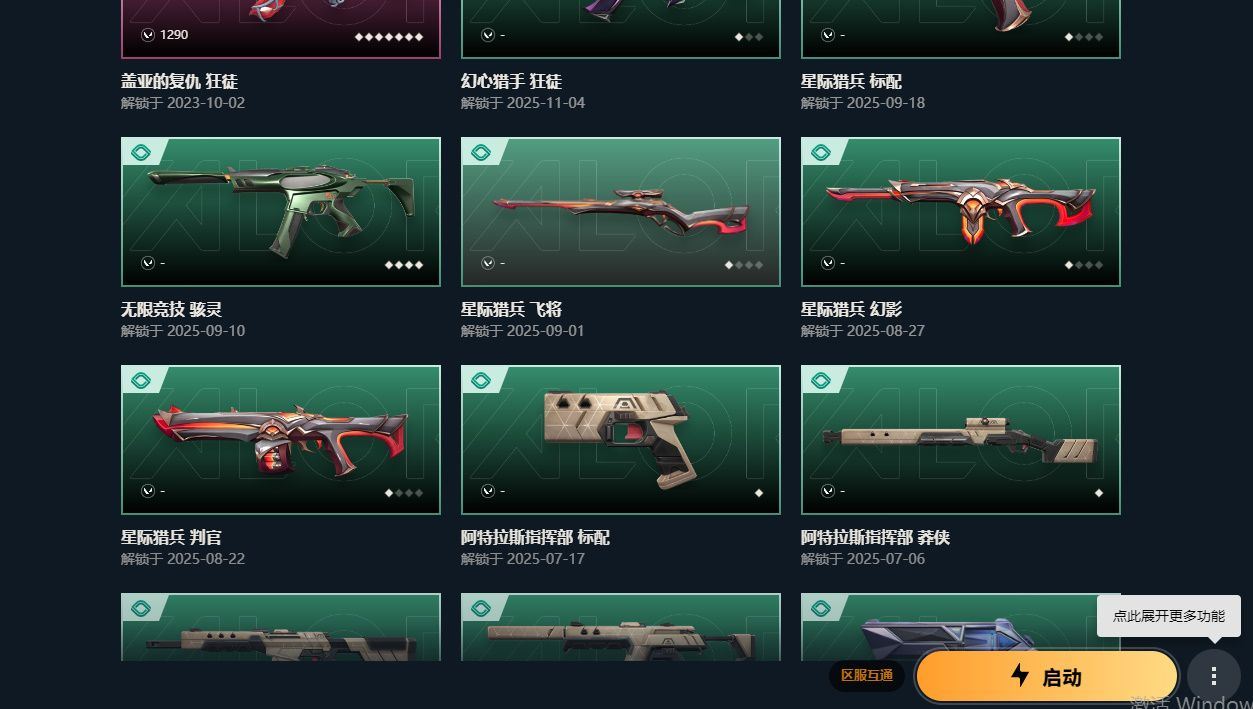The width and height of the screenshot is (1253, 709).
Task: Select the 阿特拉斯指挥部 莽侠 shotgun card
Action: [x=961, y=440]
